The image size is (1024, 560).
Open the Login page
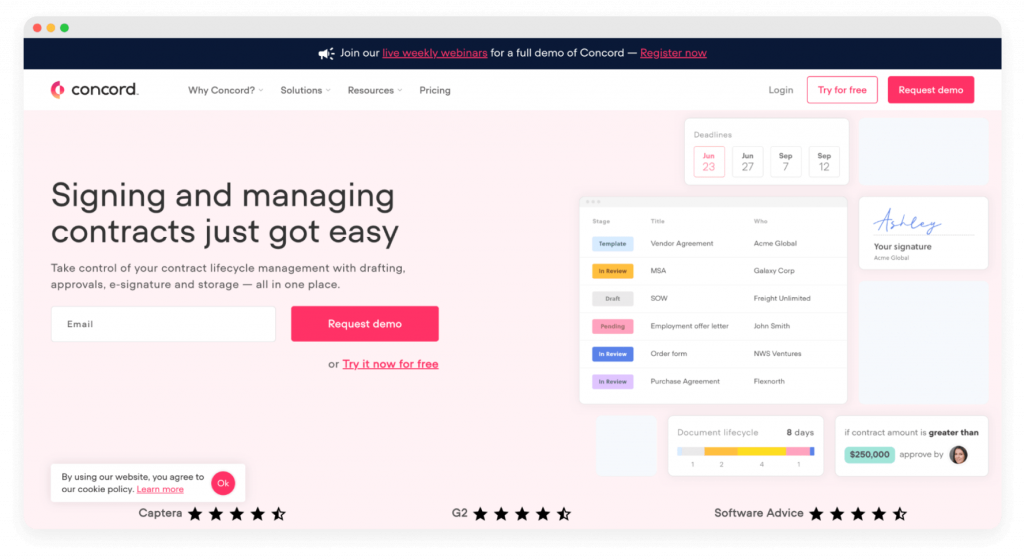pyautogui.click(x=781, y=90)
